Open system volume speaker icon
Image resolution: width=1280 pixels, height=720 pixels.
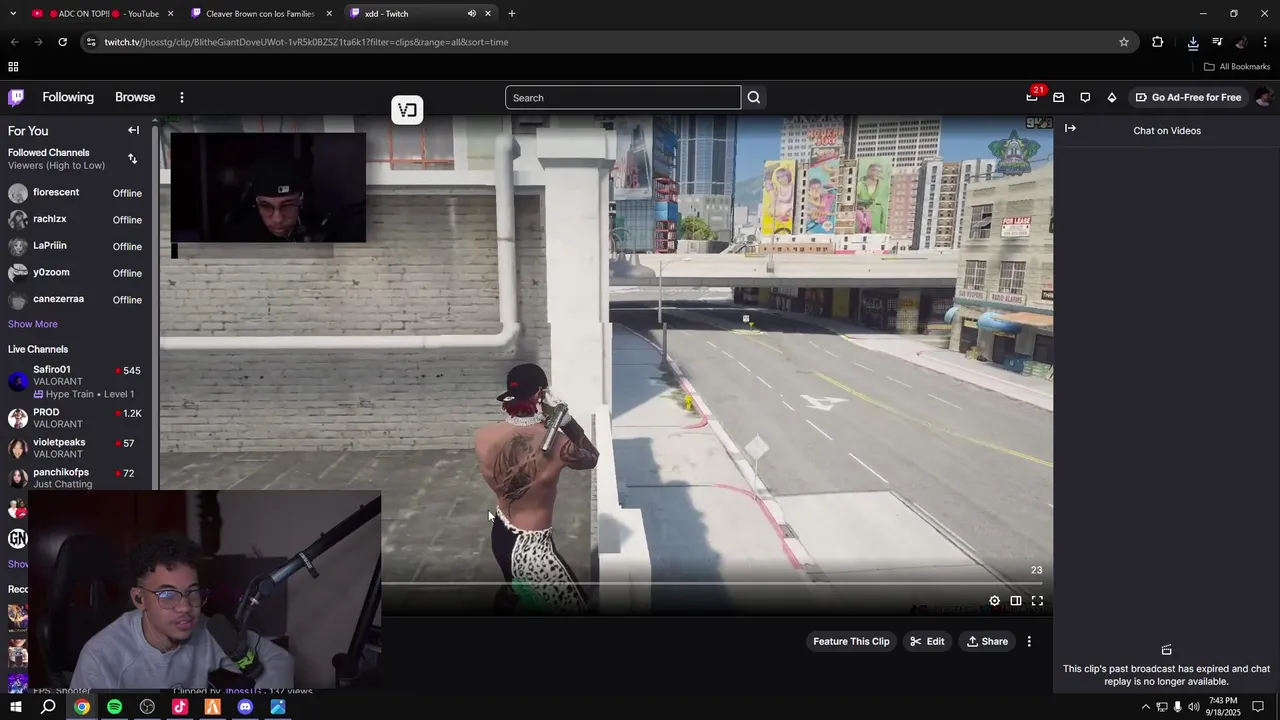1193,707
